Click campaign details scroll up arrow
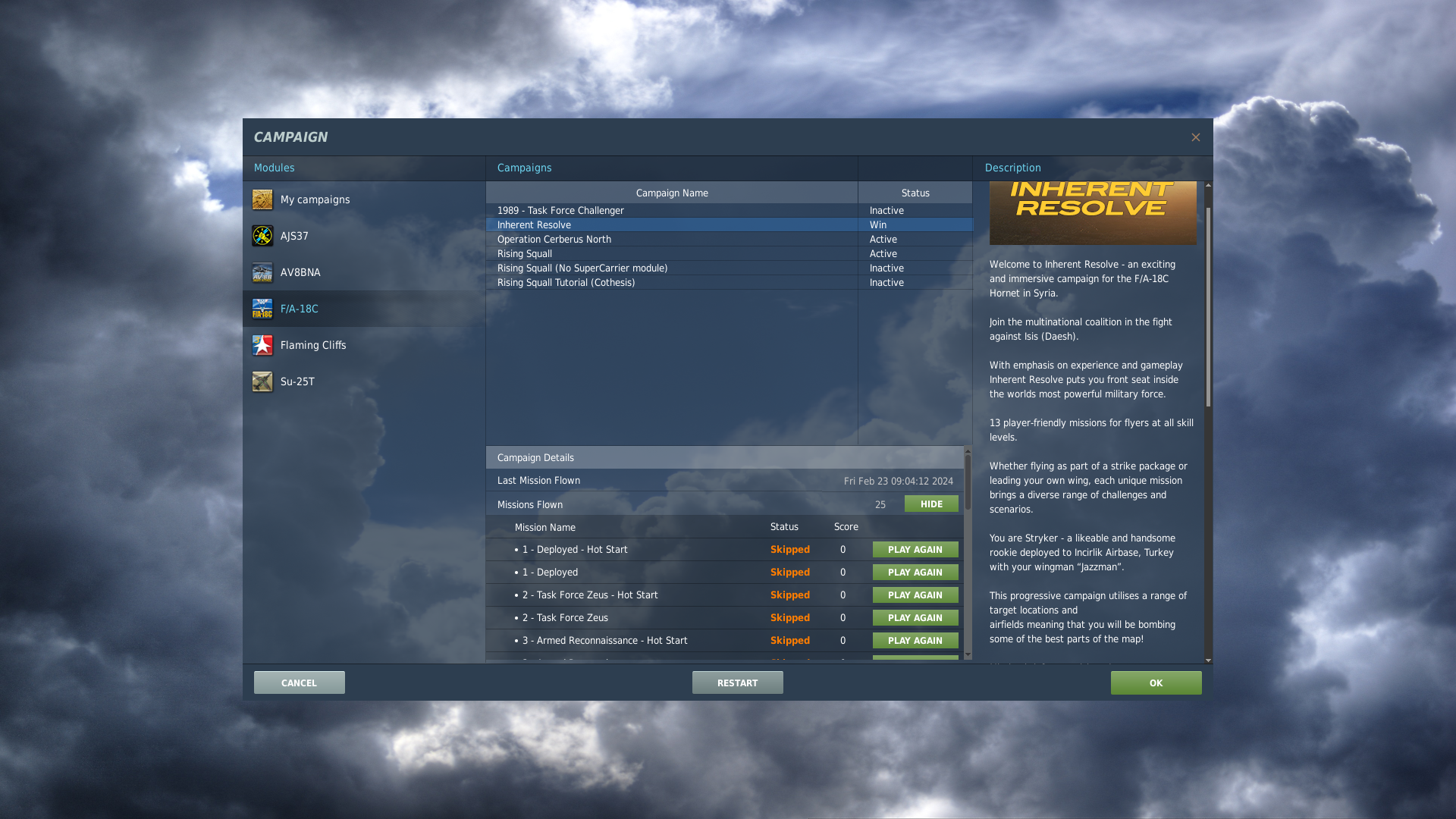Viewport: 1456px width, 819px height. [968, 451]
